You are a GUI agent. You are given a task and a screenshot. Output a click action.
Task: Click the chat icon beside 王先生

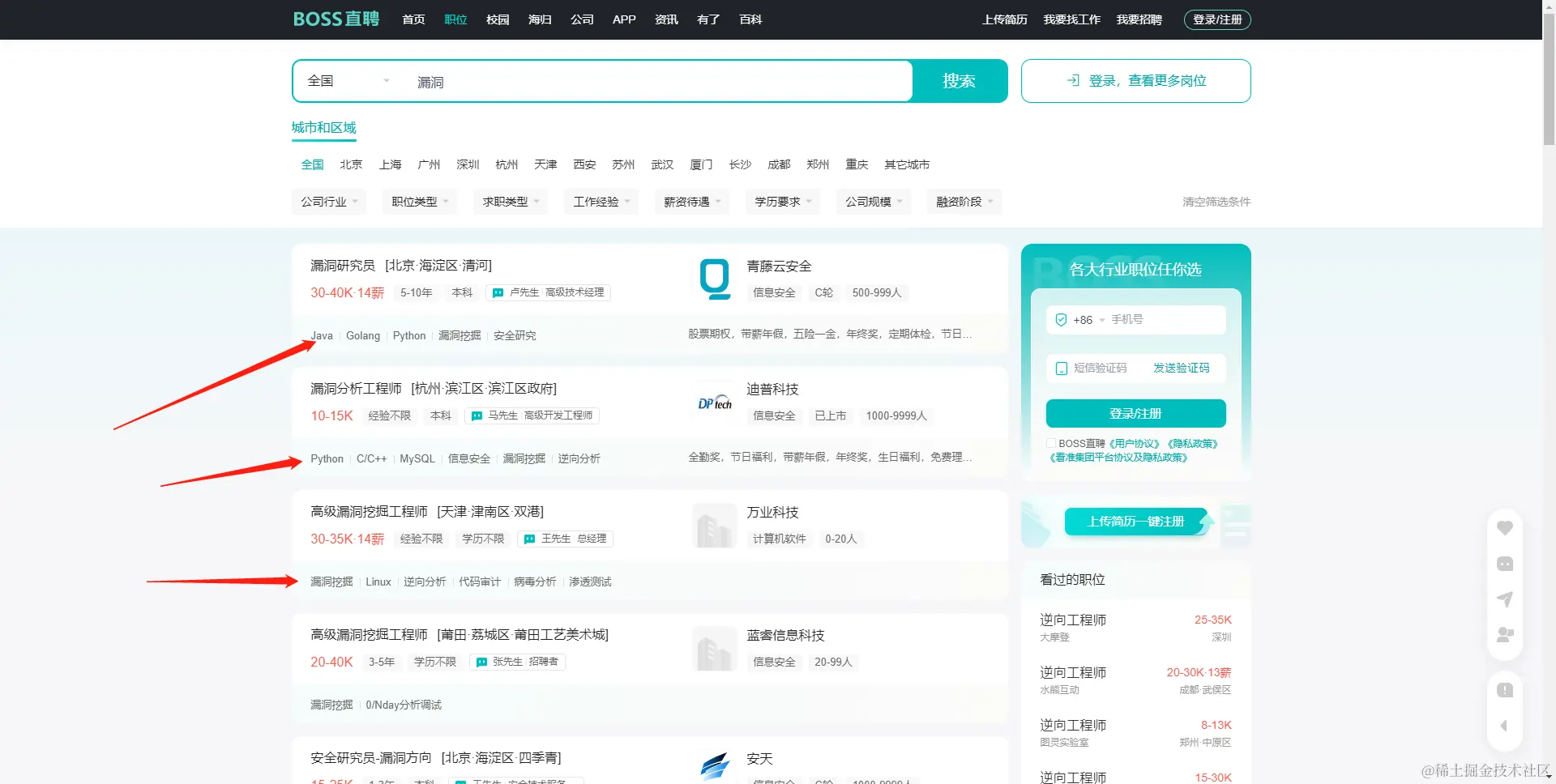point(529,539)
